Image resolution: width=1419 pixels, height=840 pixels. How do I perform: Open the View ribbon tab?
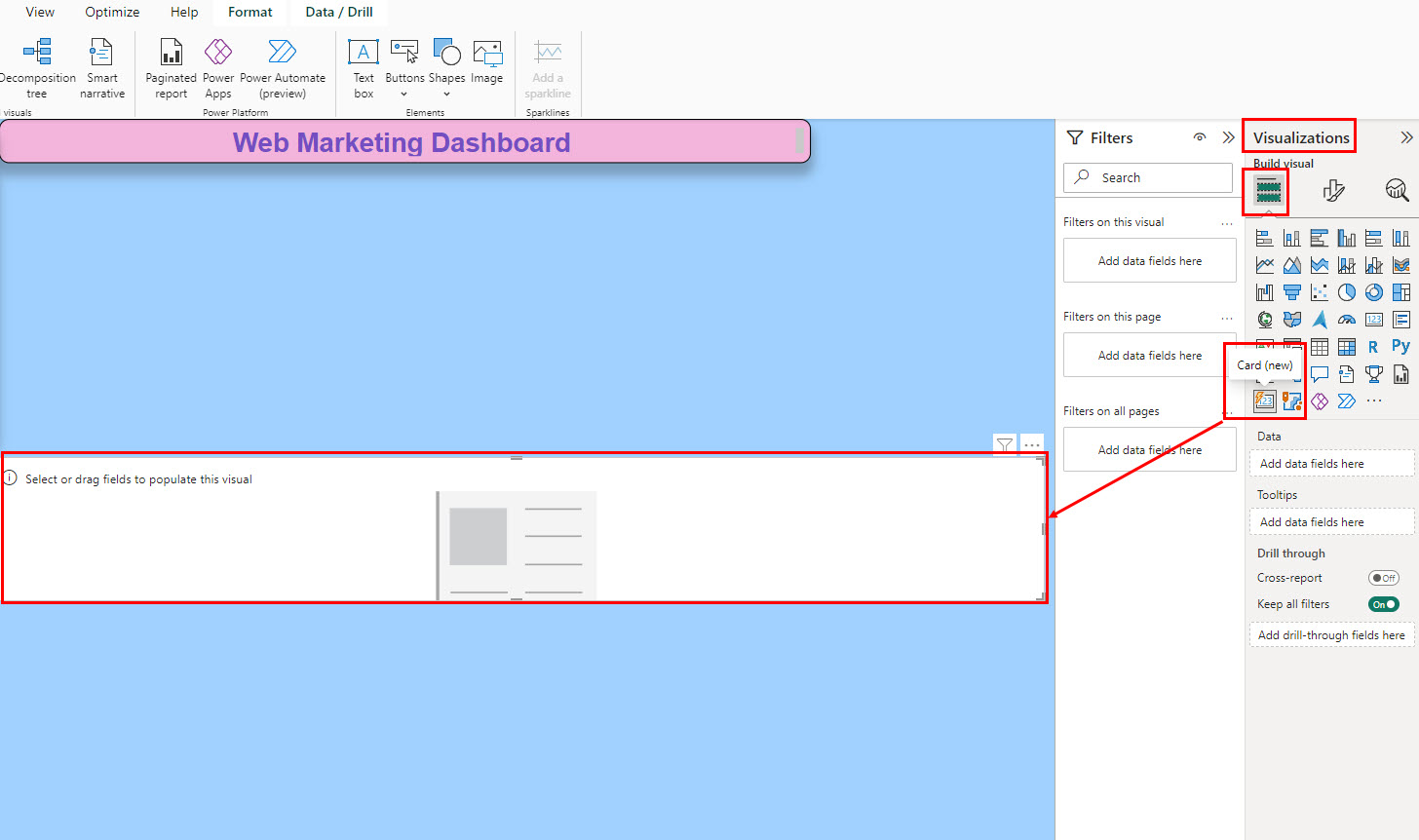(x=40, y=12)
